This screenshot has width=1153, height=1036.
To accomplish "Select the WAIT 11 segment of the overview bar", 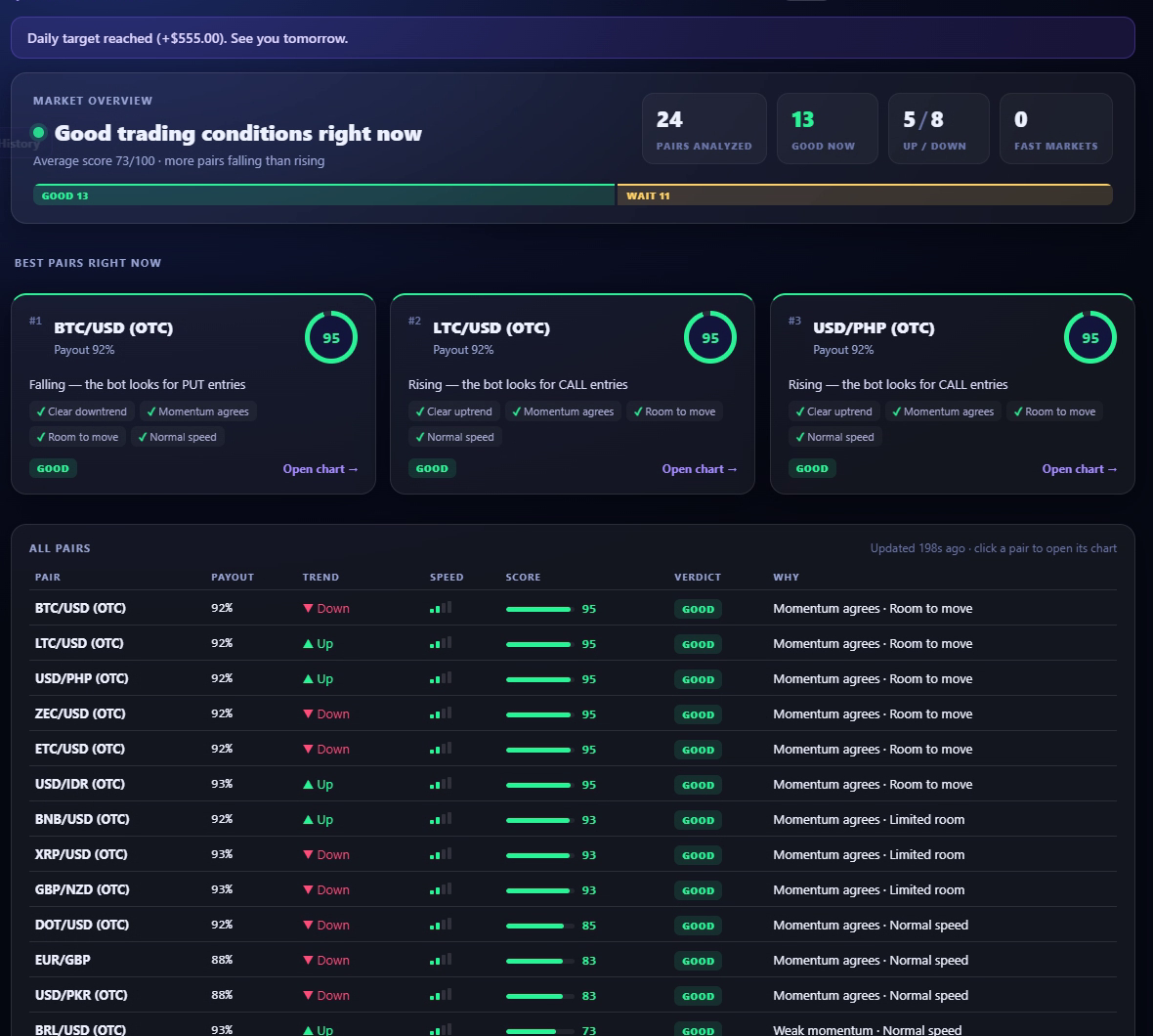I will point(865,194).
